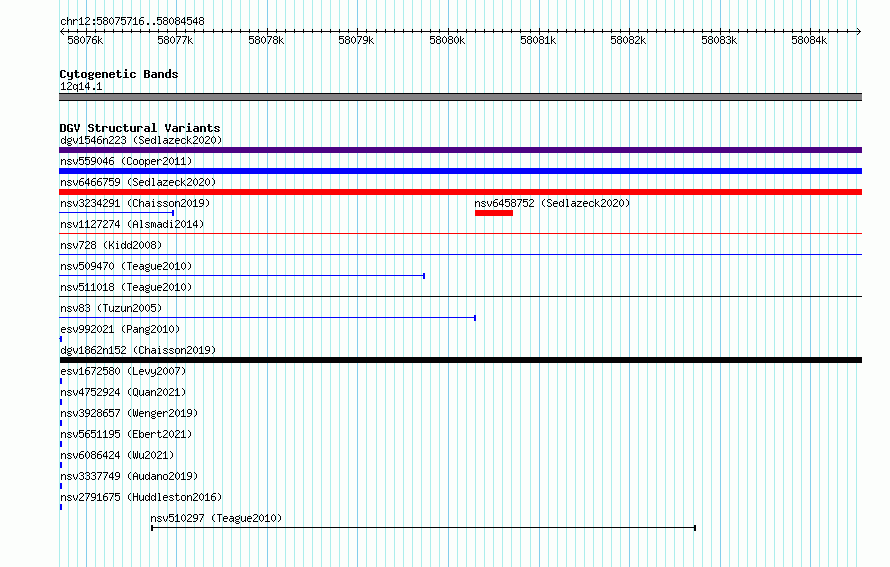Click the 58082k ruler tick label
Image resolution: width=890 pixels, height=567 pixels.
pos(628,40)
